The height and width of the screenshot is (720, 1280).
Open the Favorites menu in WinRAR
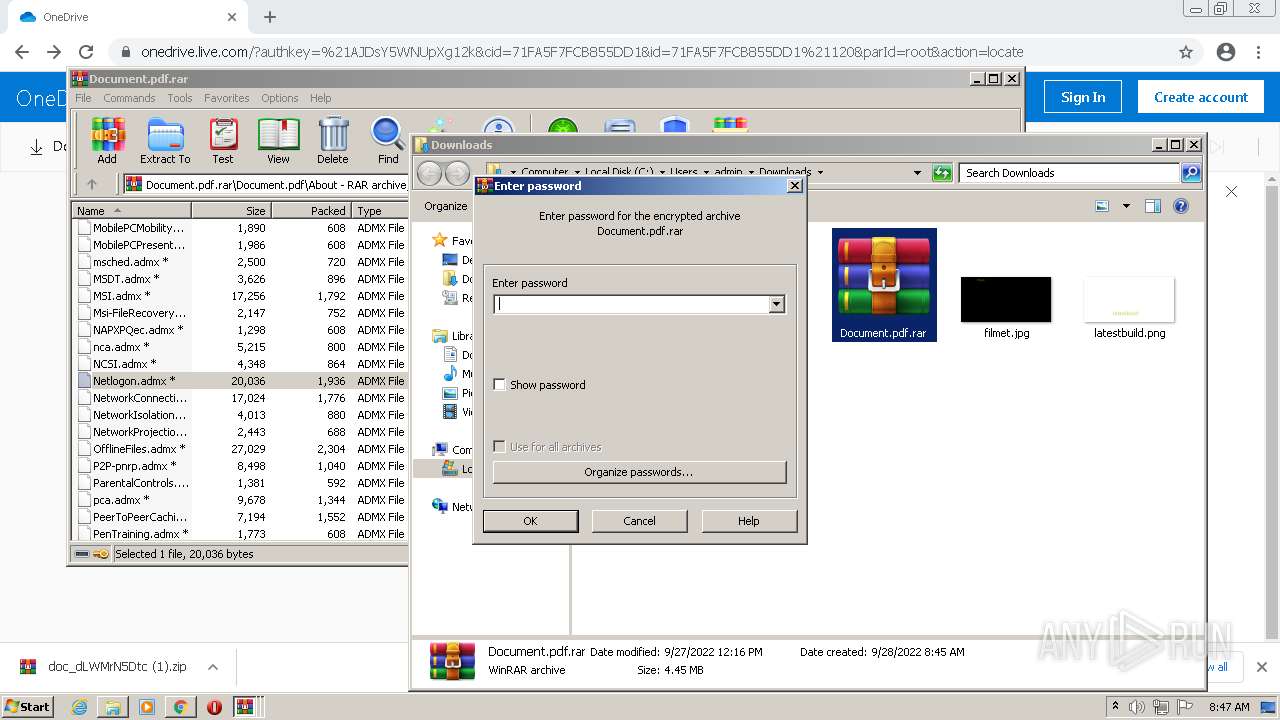pyautogui.click(x=227, y=98)
